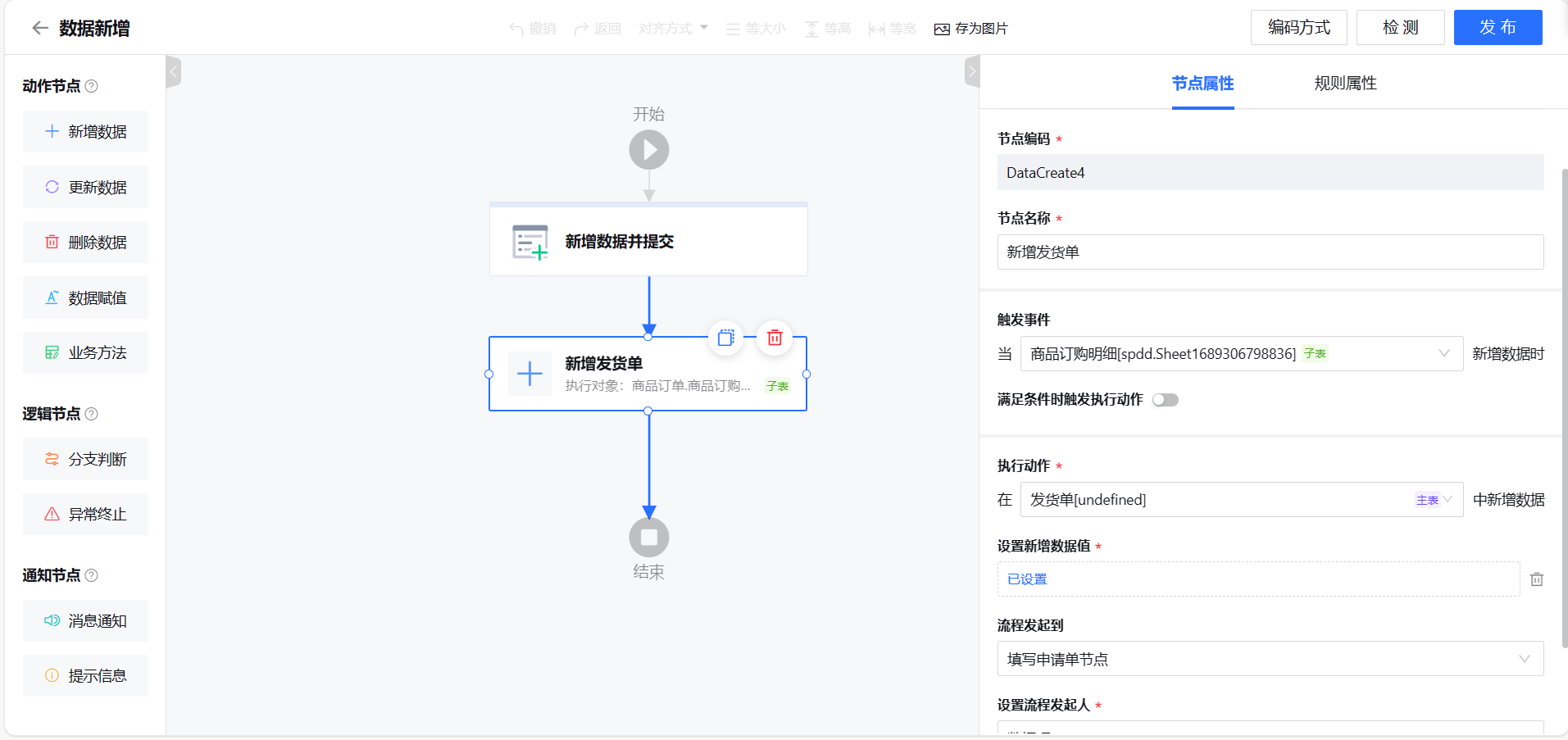Viewport: 1568px width, 740px height.
Task: Click the form icon in 新增数据并提交 node
Action: [x=529, y=242]
